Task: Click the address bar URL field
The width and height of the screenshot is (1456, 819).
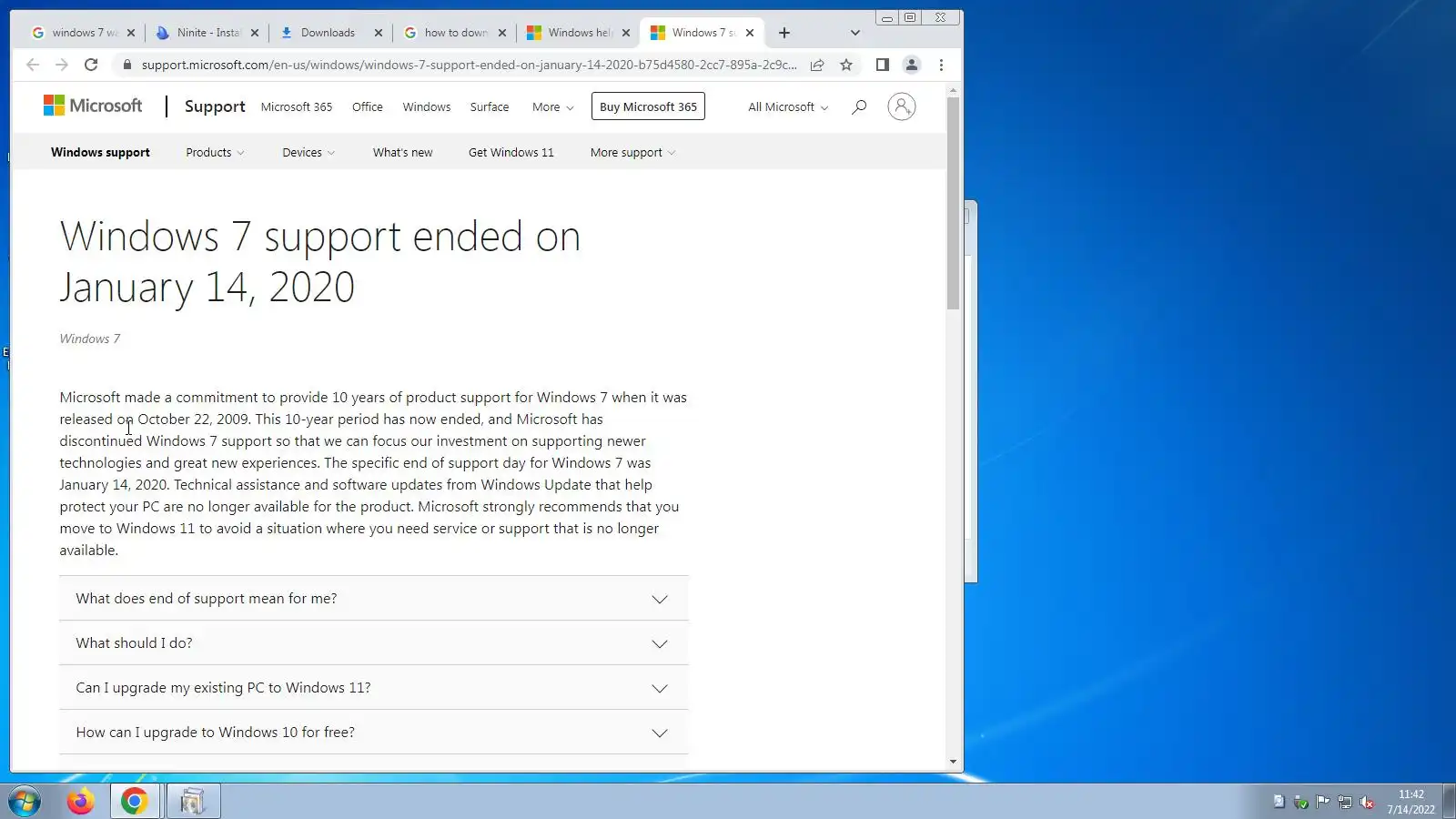Action: 469,65
